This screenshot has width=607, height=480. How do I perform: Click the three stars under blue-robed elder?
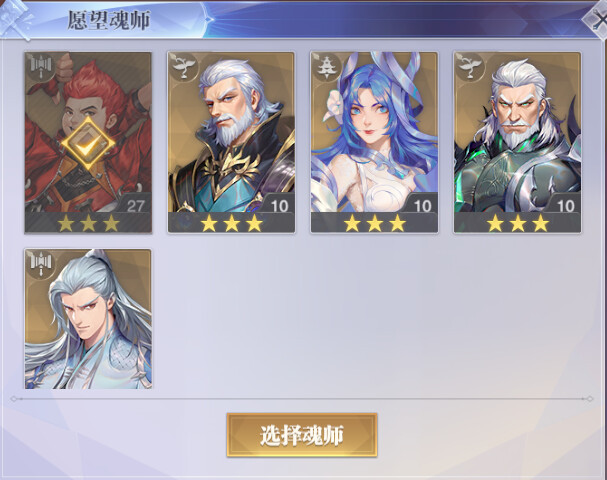tap(231, 223)
